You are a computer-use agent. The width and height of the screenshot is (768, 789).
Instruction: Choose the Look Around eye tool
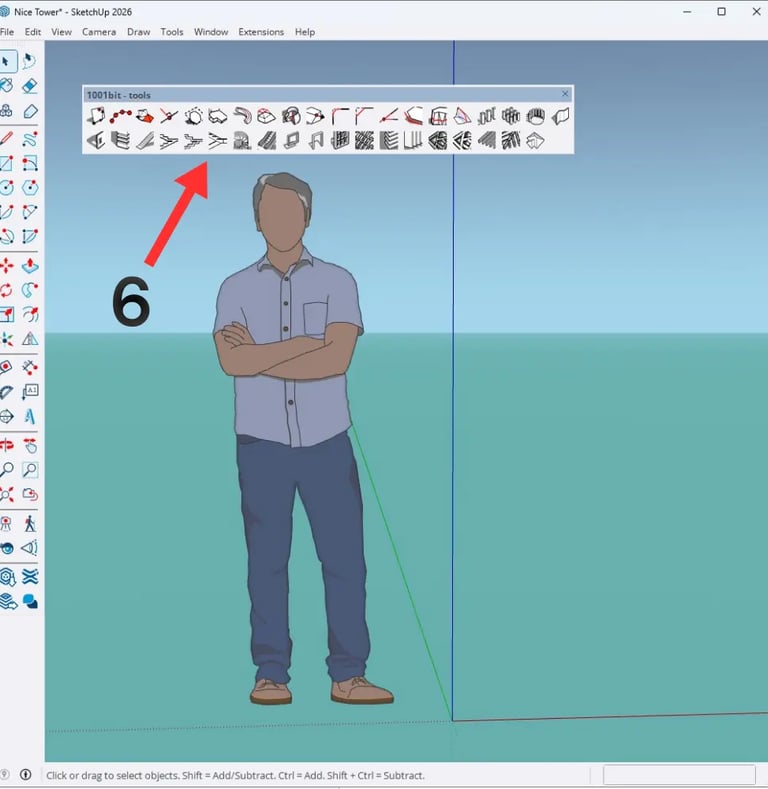(x=7, y=548)
